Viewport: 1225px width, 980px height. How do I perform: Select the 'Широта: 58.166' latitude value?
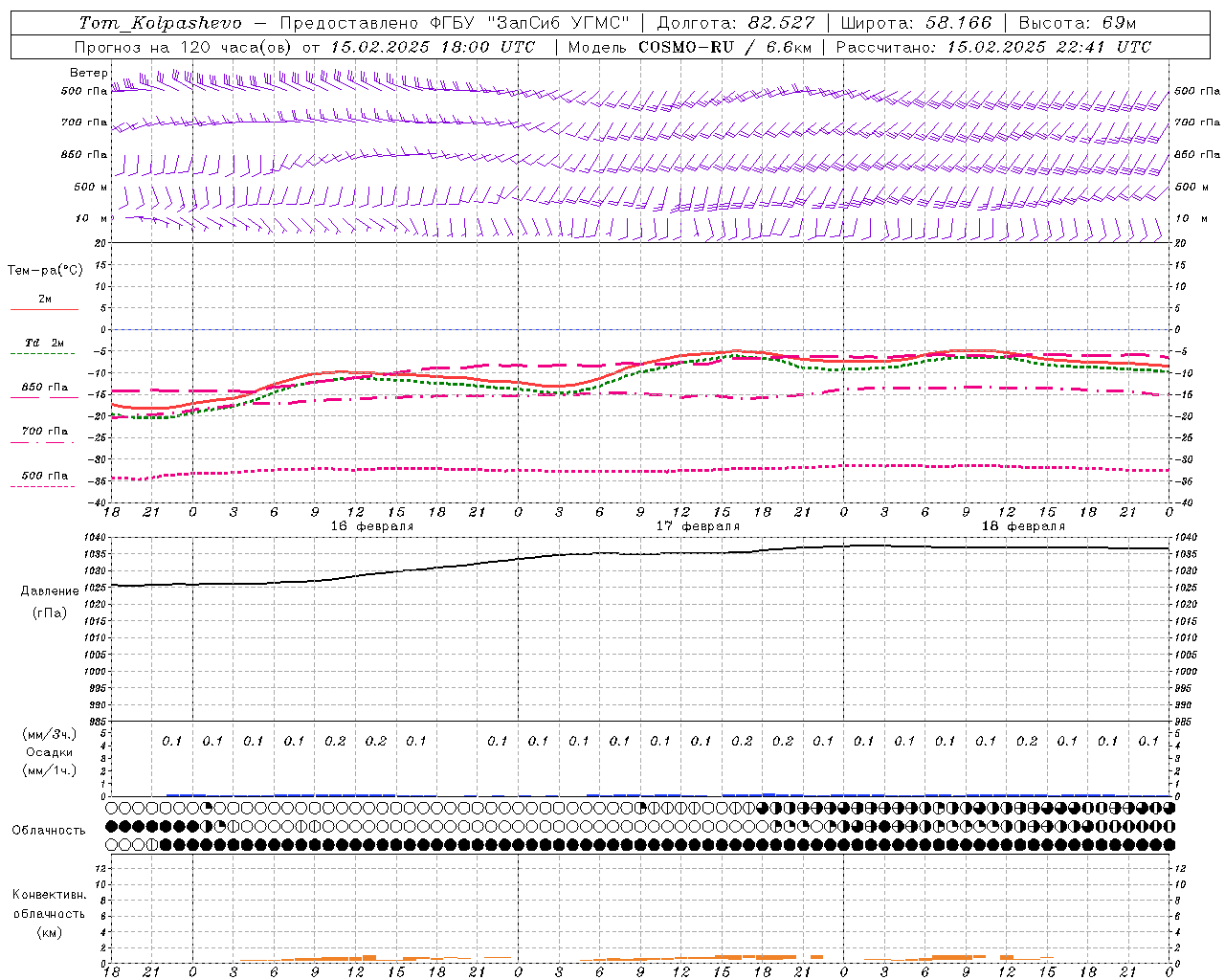click(917, 23)
